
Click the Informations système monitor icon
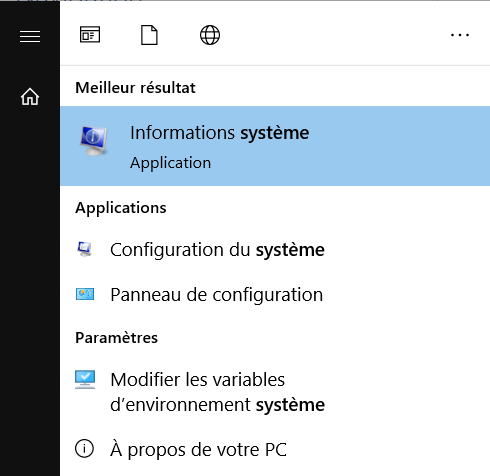(94, 141)
